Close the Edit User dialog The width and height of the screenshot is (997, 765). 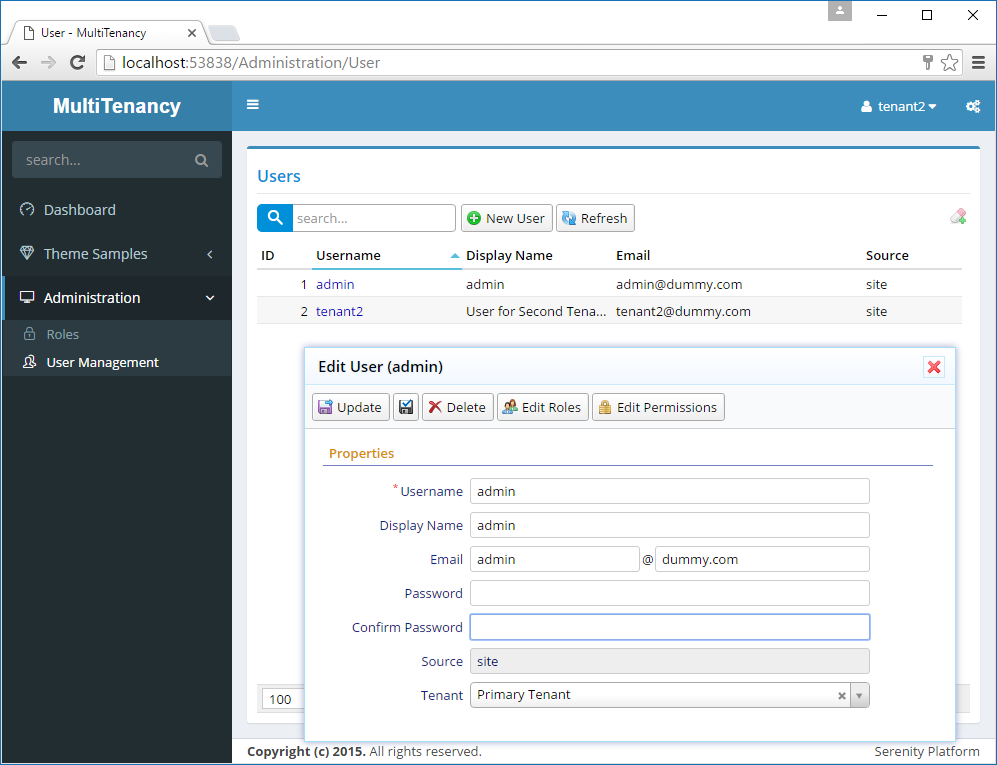934,367
